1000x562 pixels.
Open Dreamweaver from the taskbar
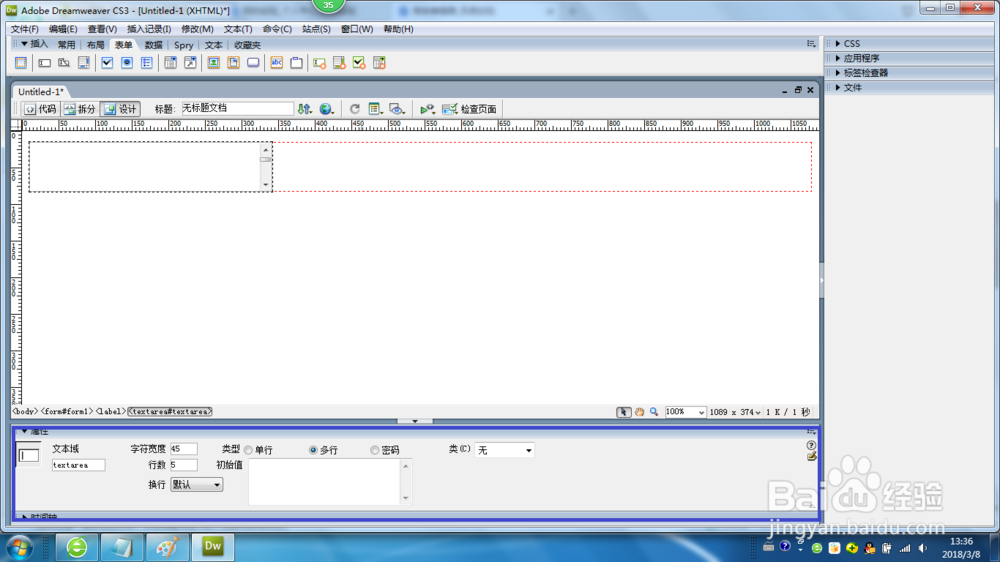click(213, 547)
